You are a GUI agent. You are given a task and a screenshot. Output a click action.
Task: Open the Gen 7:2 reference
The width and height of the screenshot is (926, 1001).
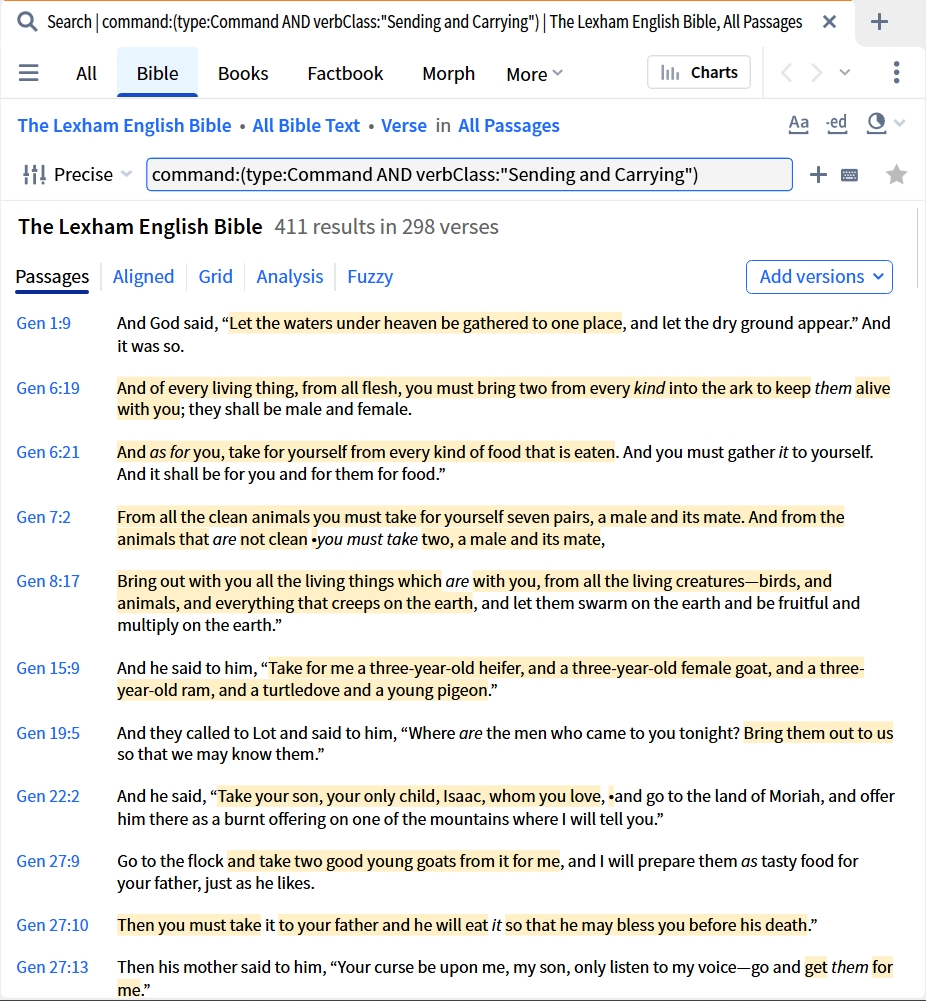[43, 517]
